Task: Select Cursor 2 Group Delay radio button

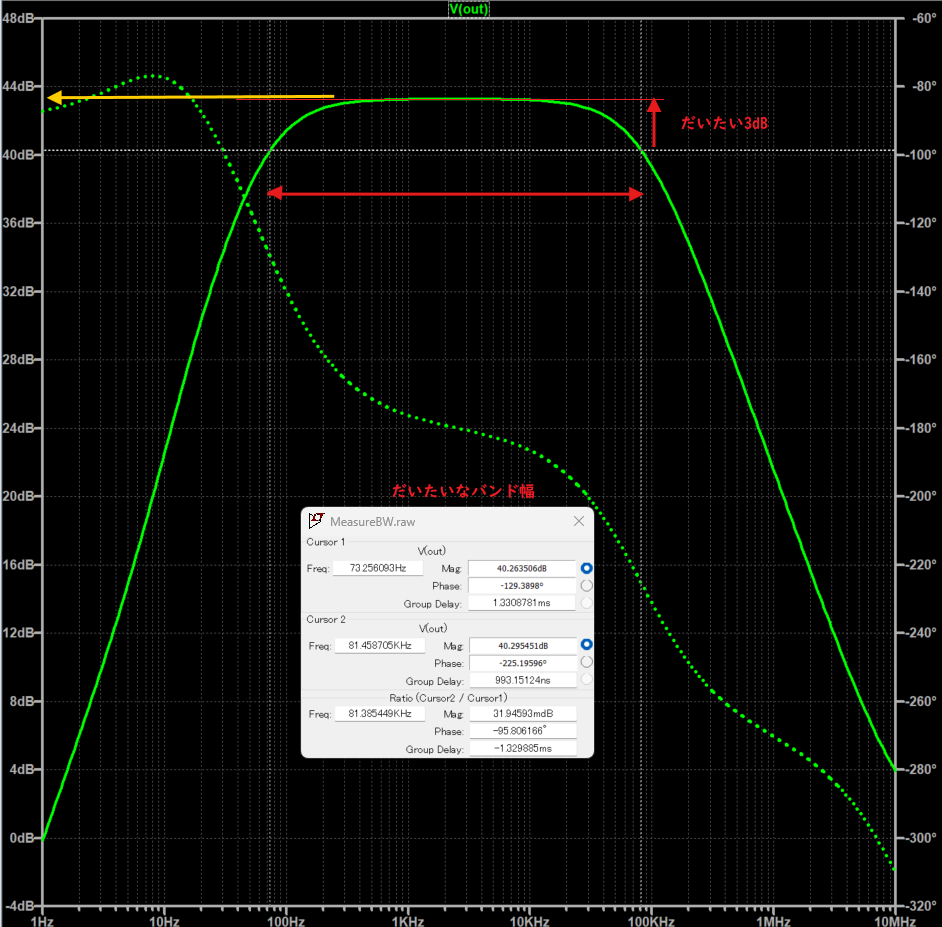Action: 586,679
